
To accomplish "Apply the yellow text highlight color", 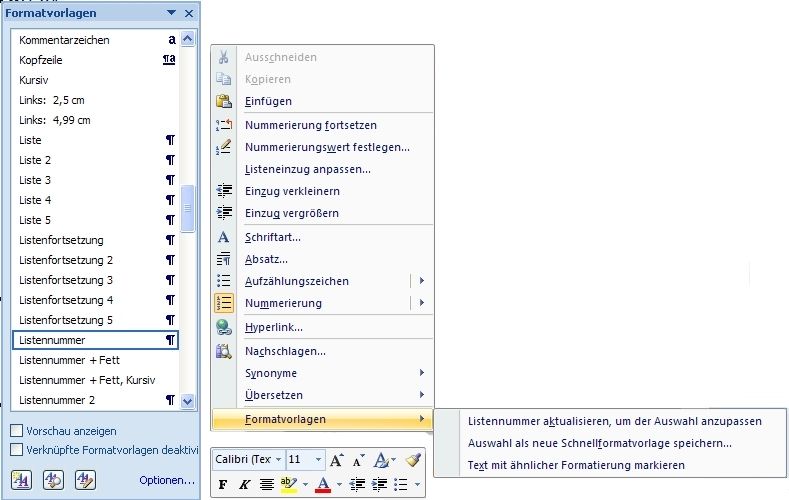I will click(288, 485).
